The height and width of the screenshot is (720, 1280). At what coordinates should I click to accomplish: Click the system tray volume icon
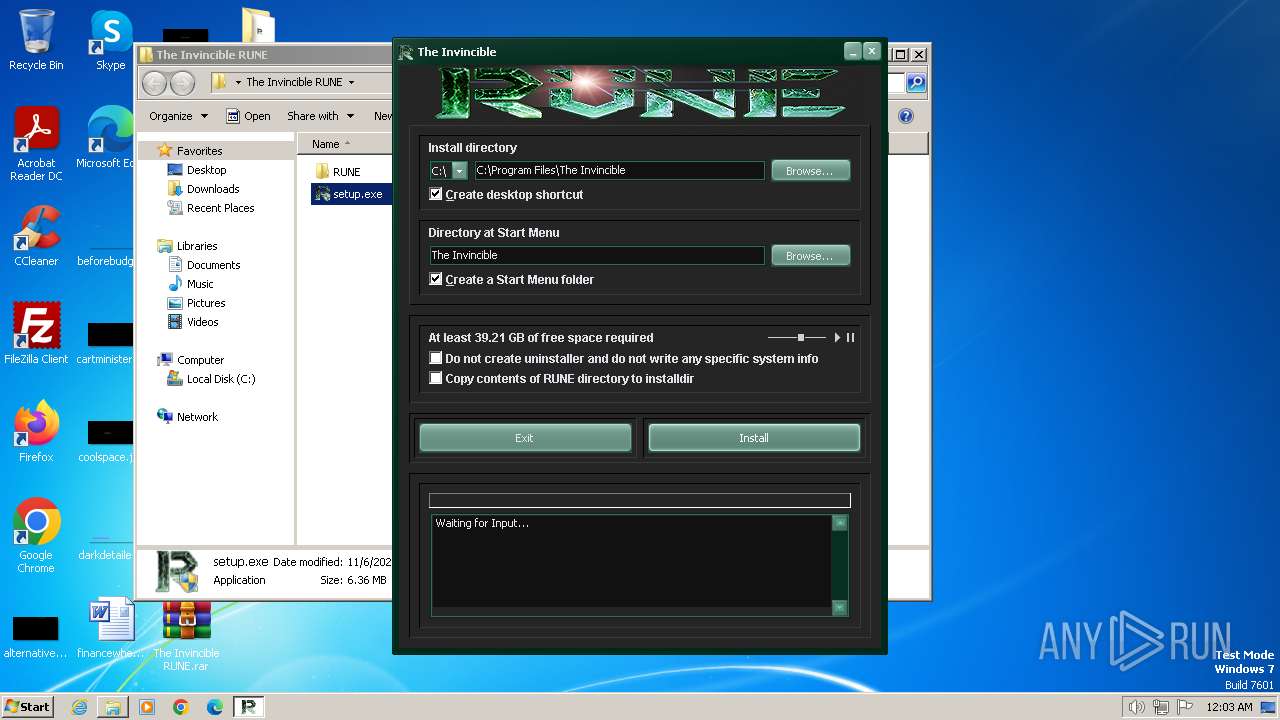tap(1136, 707)
